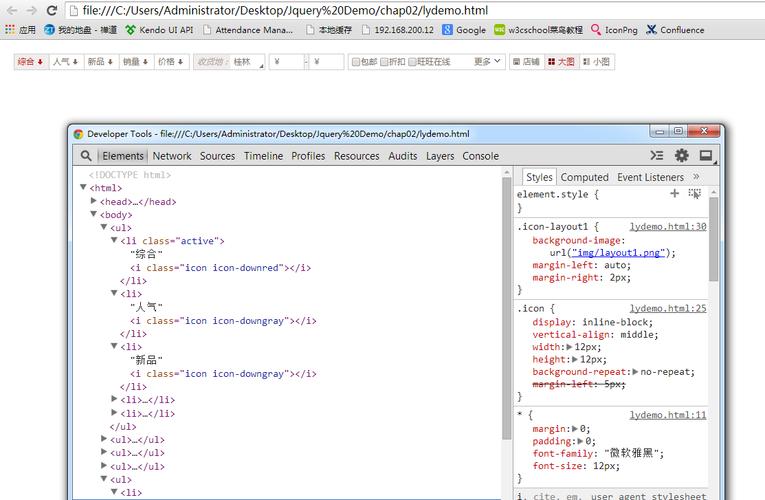Sort by 新品 on the page

(101, 61)
